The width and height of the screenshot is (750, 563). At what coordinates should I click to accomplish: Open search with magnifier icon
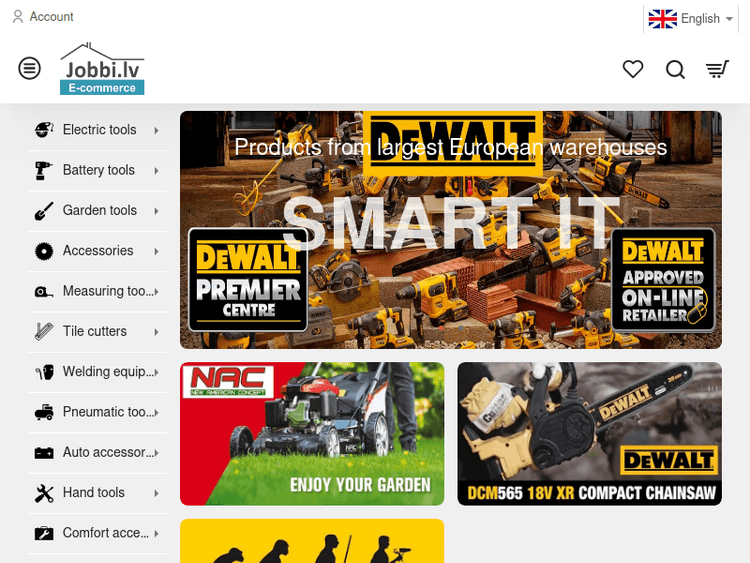coord(675,69)
